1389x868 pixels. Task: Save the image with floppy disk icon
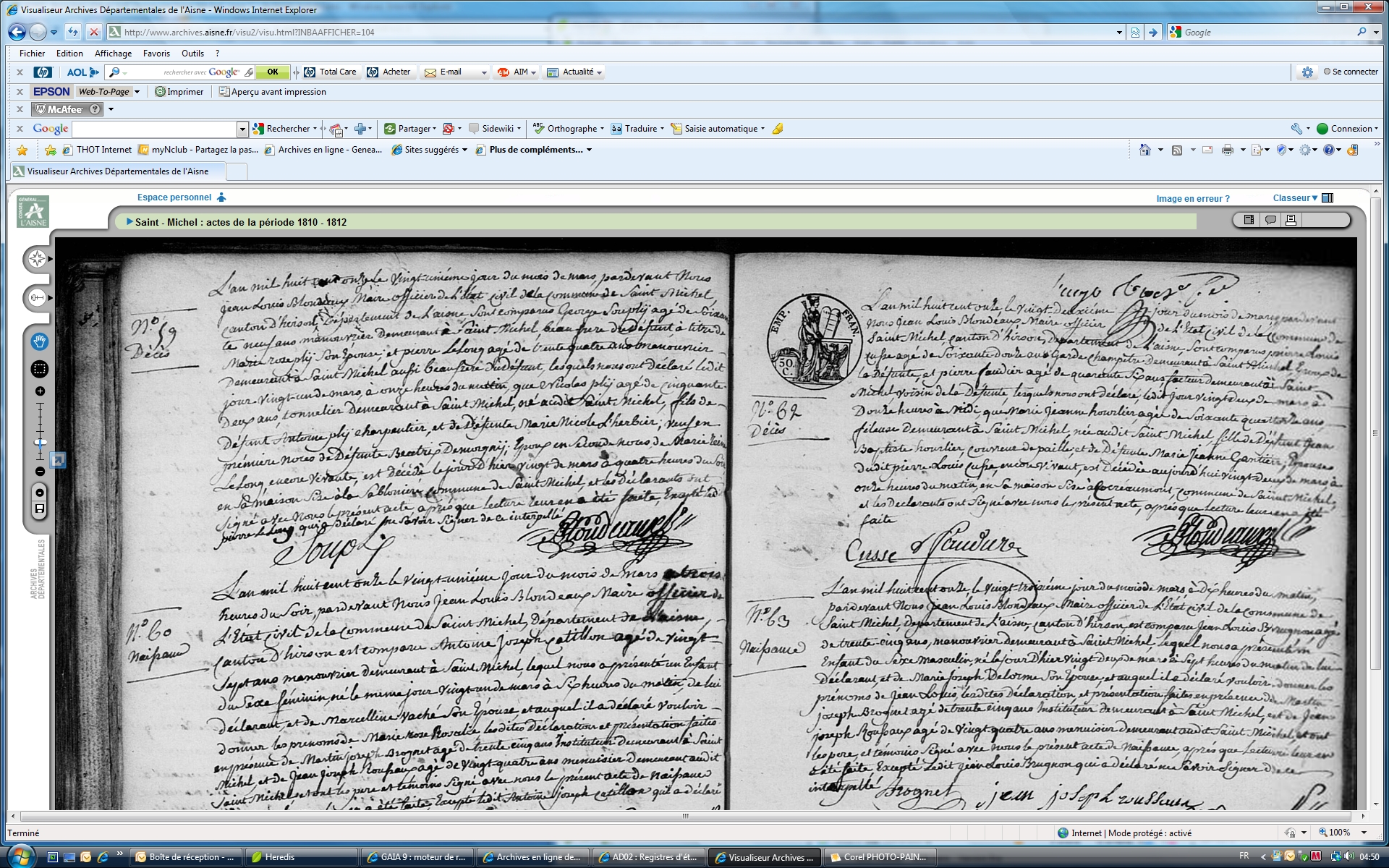40,509
